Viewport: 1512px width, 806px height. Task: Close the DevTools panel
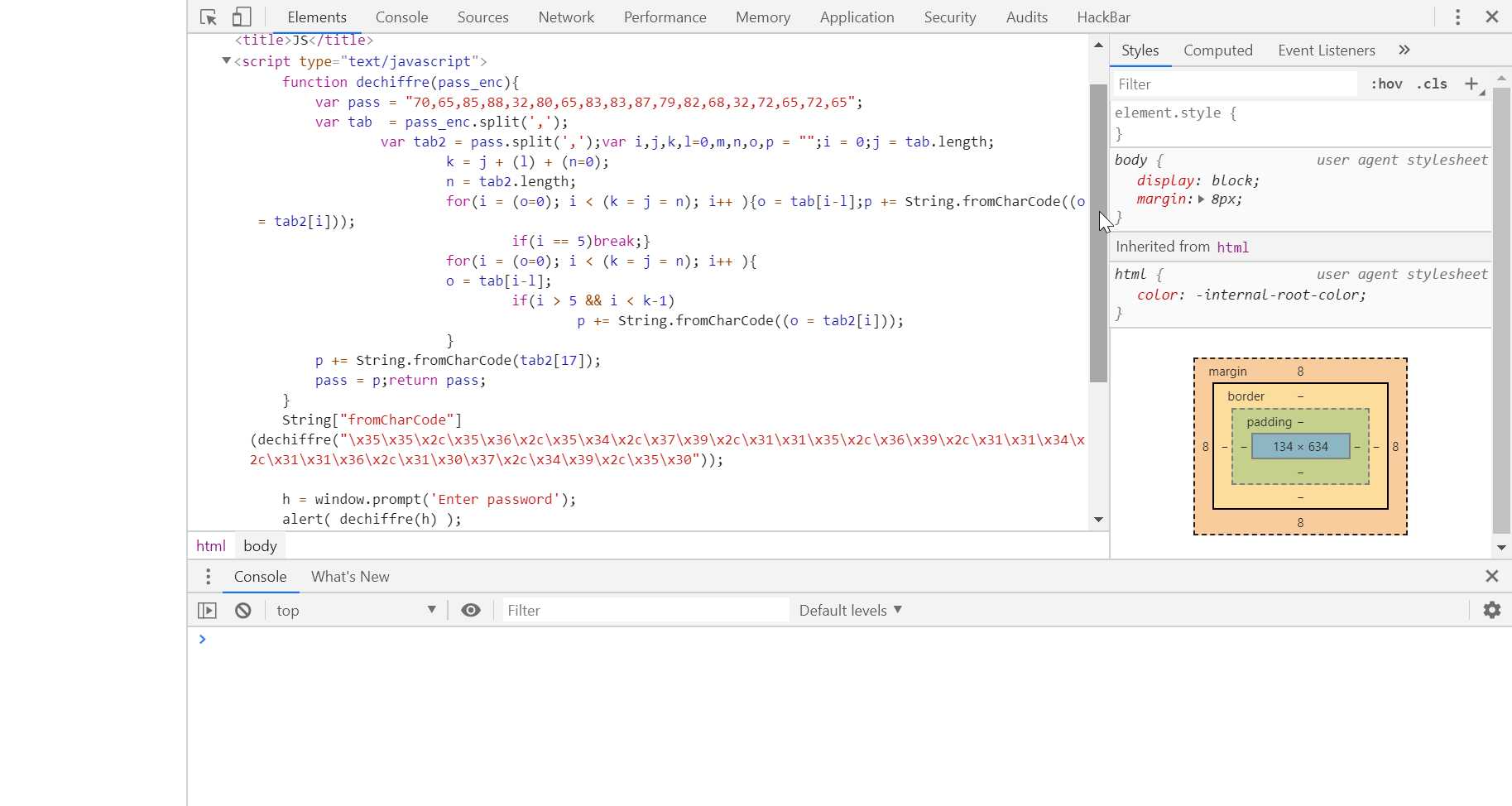pyautogui.click(x=1492, y=17)
